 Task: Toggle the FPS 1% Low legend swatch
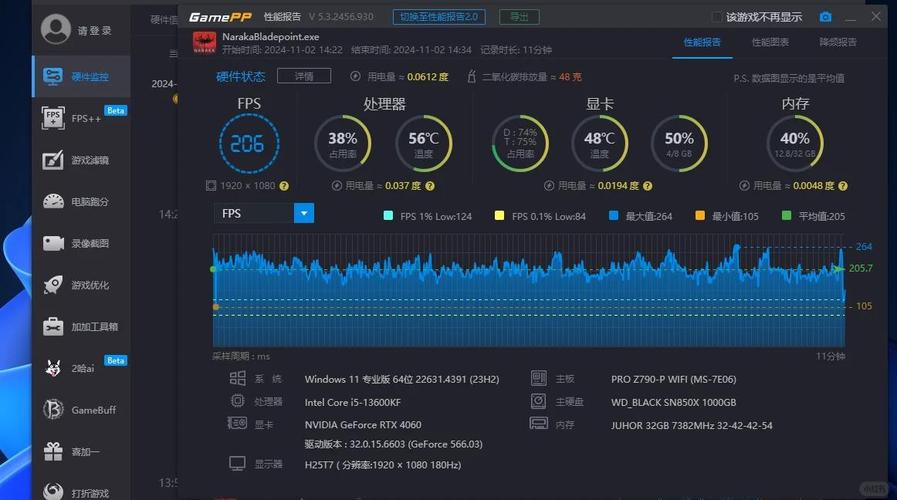[x=388, y=216]
